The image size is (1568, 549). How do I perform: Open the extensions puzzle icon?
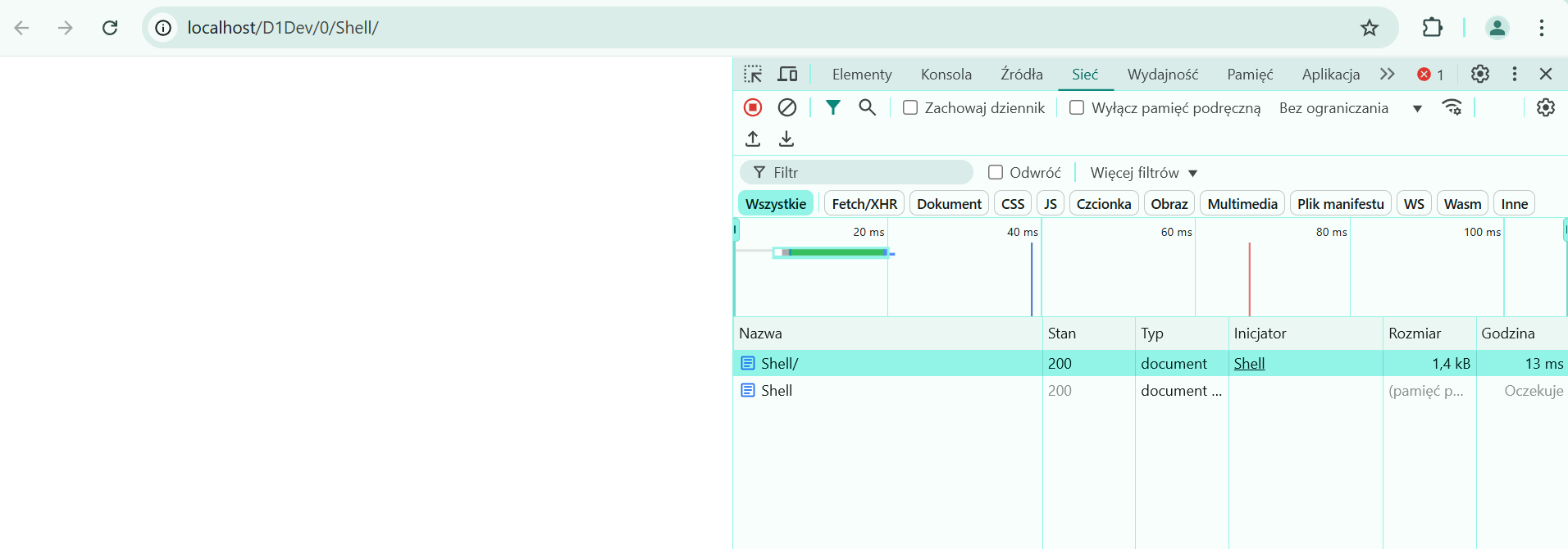pyautogui.click(x=1432, y=28)
